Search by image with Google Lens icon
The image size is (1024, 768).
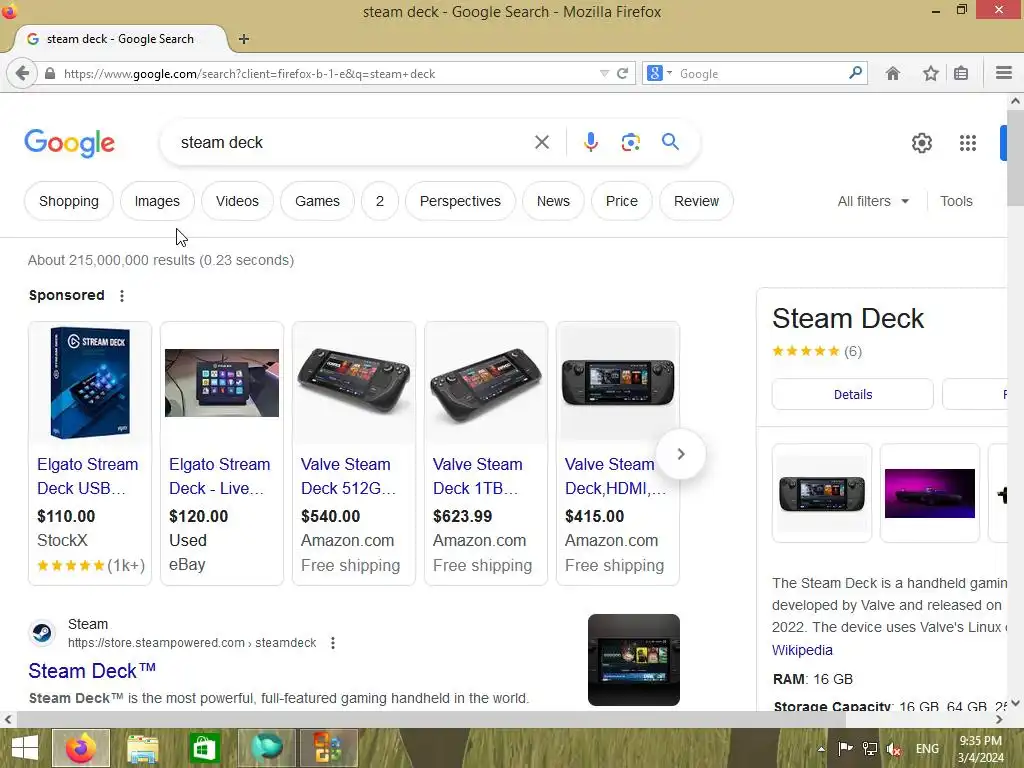point(630,142)
